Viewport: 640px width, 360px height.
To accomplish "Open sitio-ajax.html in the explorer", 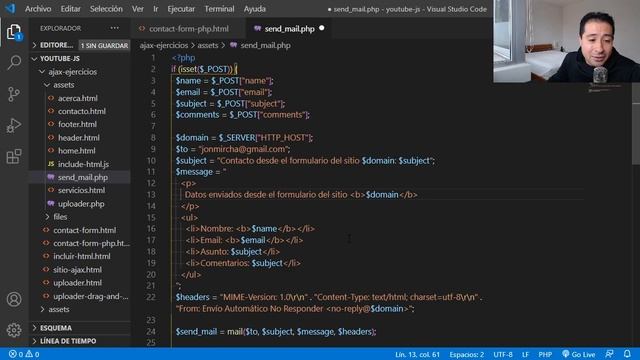I will 77,270.
